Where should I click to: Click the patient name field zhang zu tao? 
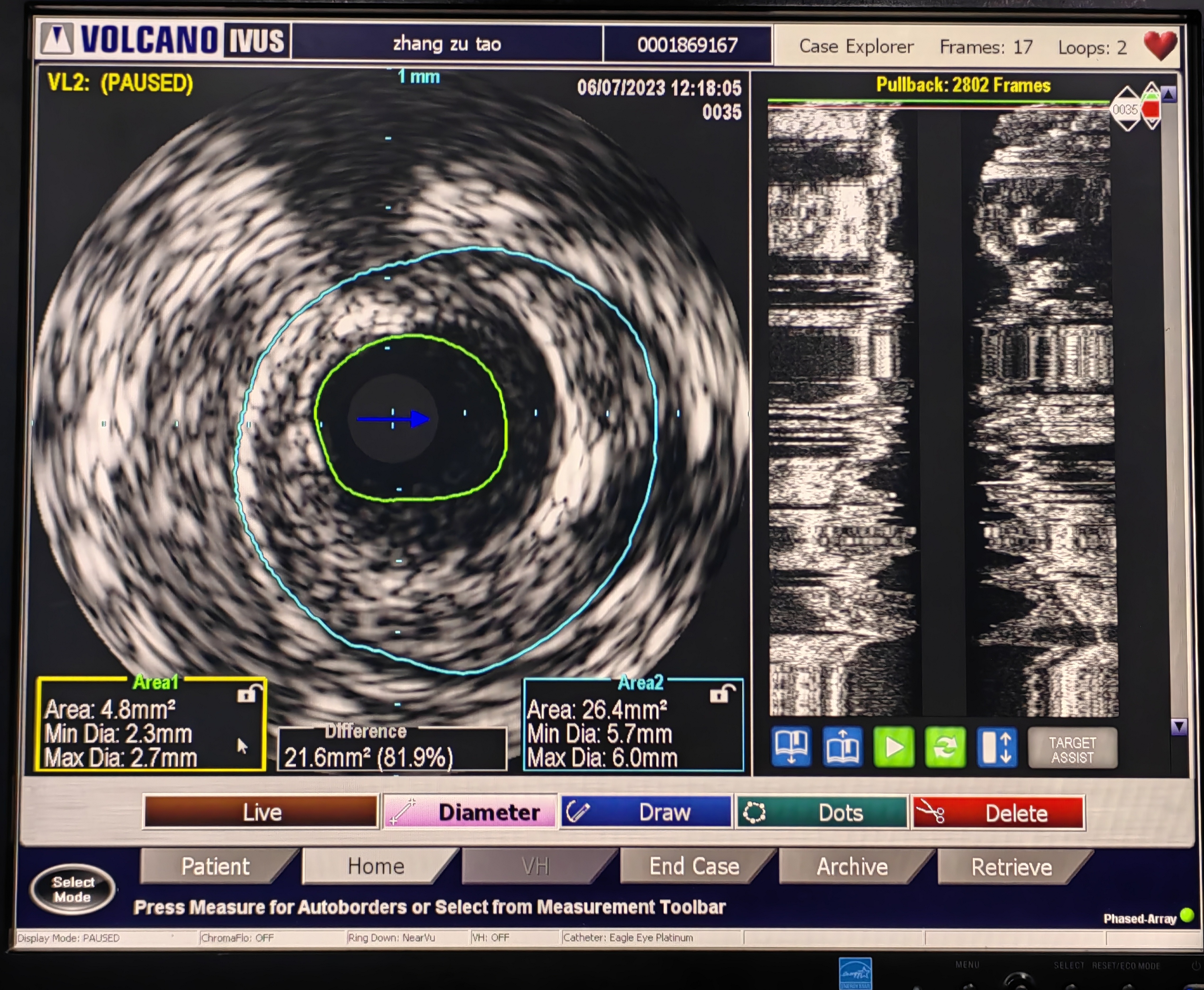pos(447,43)
